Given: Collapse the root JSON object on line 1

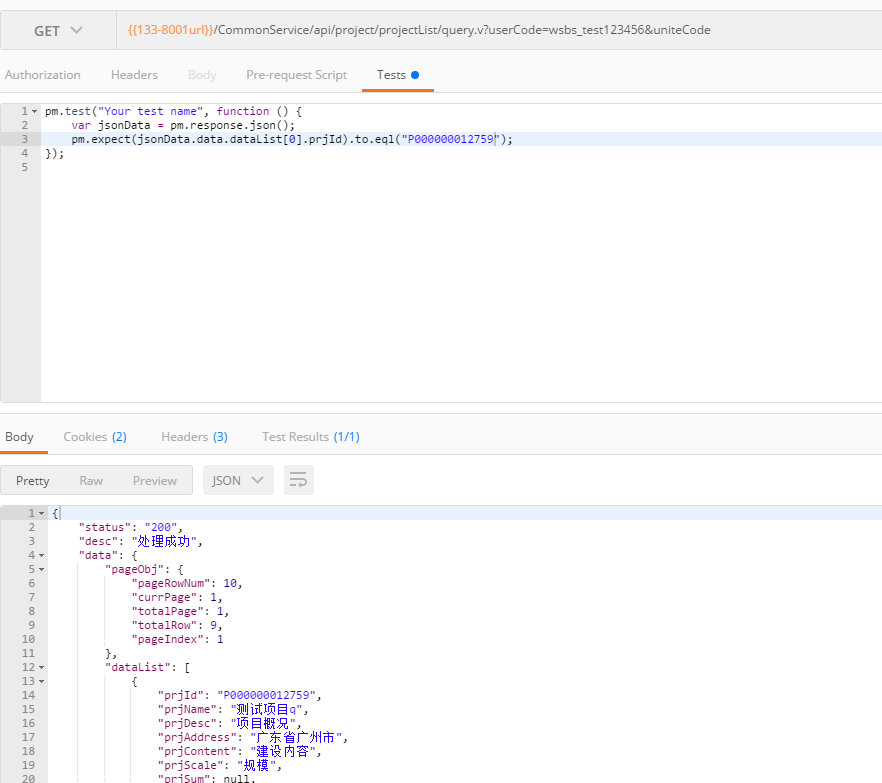Looking at the screenshot, I should 42,513.
